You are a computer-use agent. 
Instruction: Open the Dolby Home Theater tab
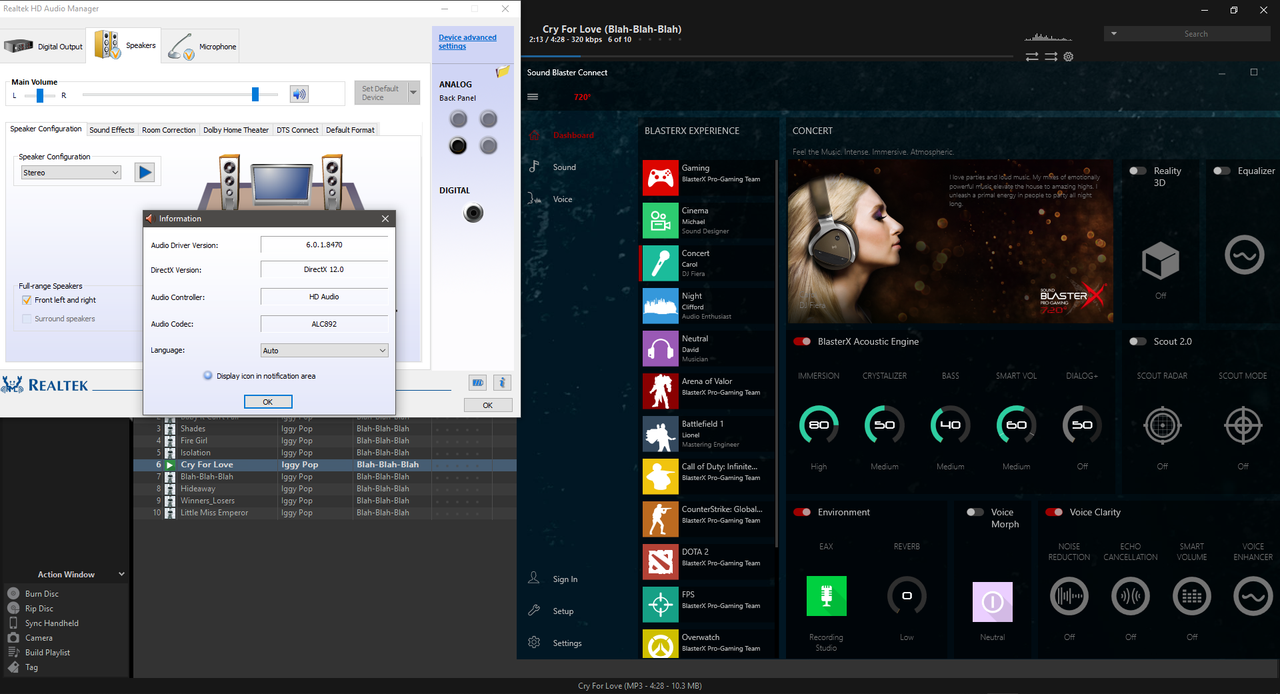click(236, 130)
